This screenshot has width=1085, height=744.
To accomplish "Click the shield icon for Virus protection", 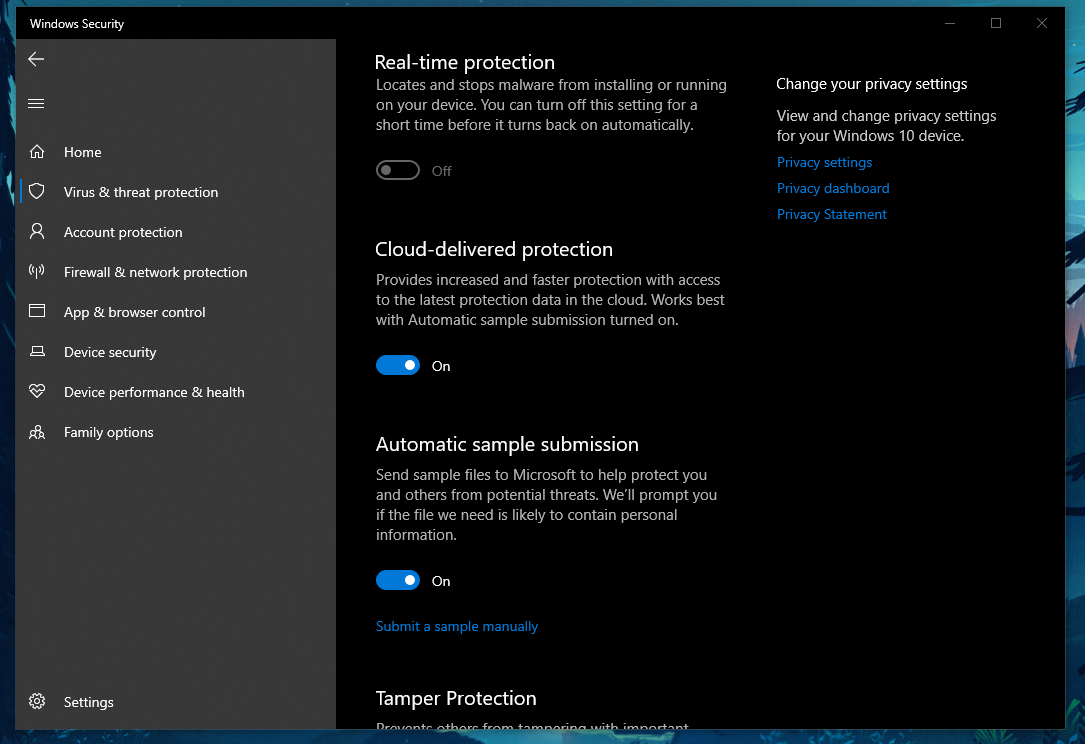I will point(37,192).
